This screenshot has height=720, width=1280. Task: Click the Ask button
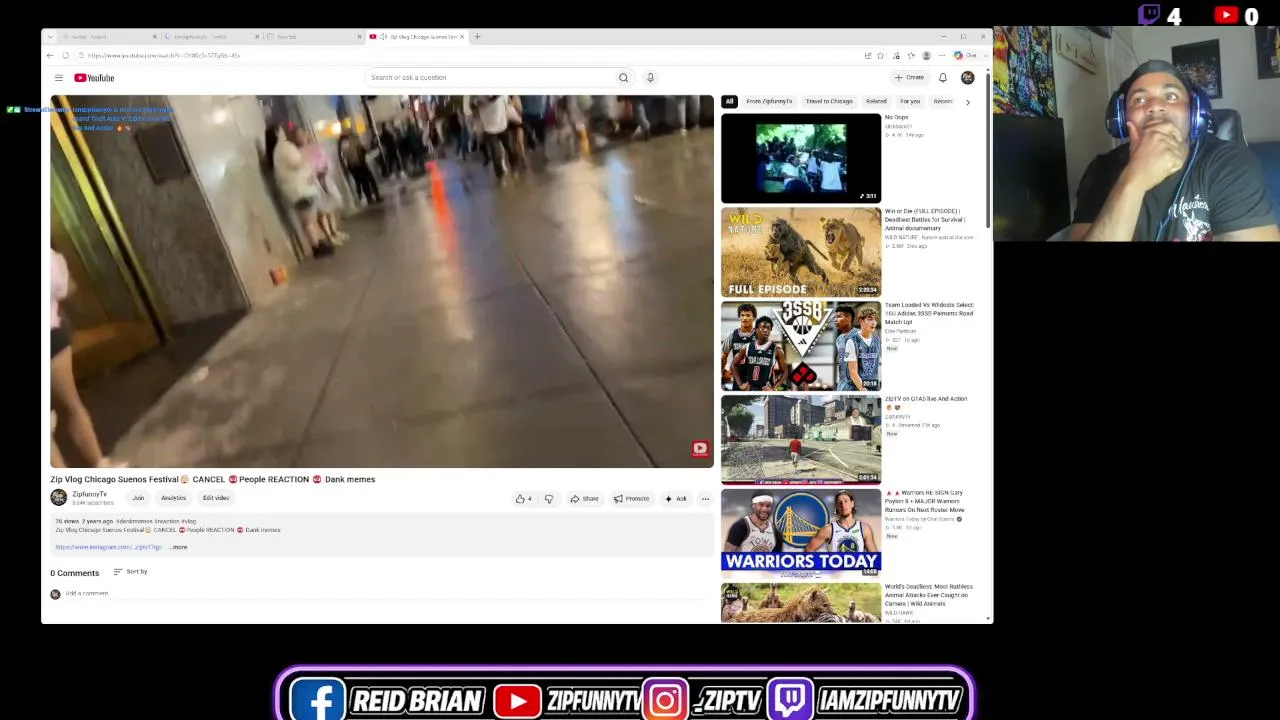(676, 499)
